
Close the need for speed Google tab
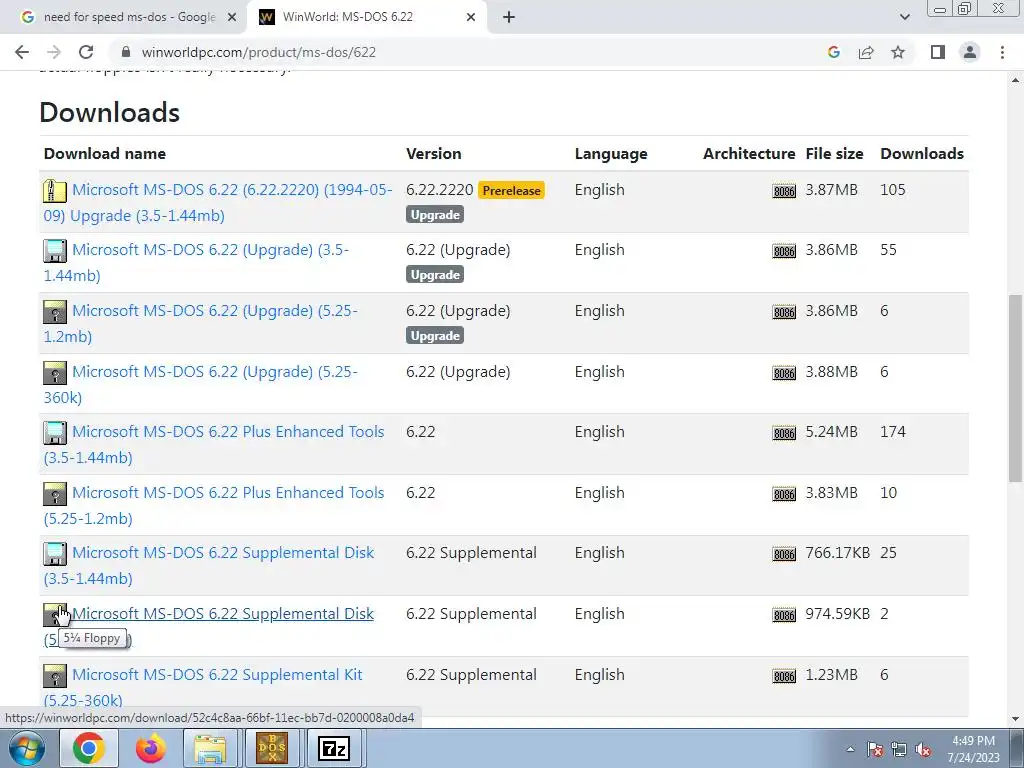(x=232, y=17)
